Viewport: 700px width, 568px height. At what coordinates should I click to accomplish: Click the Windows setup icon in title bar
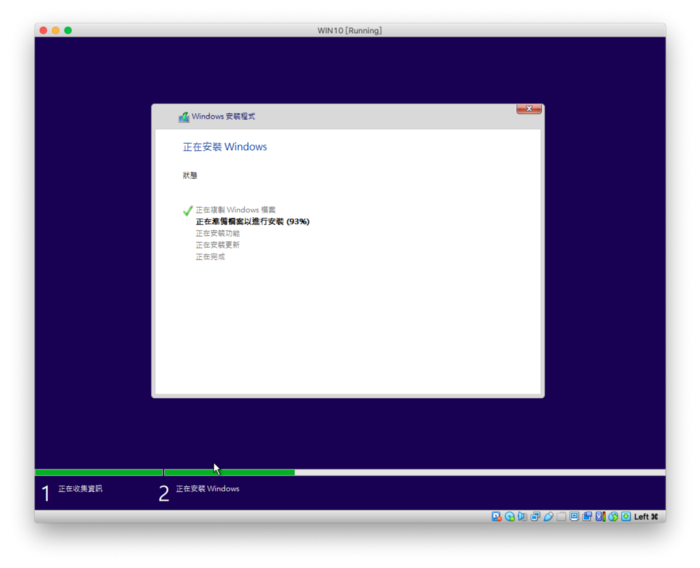pos(183,117)
